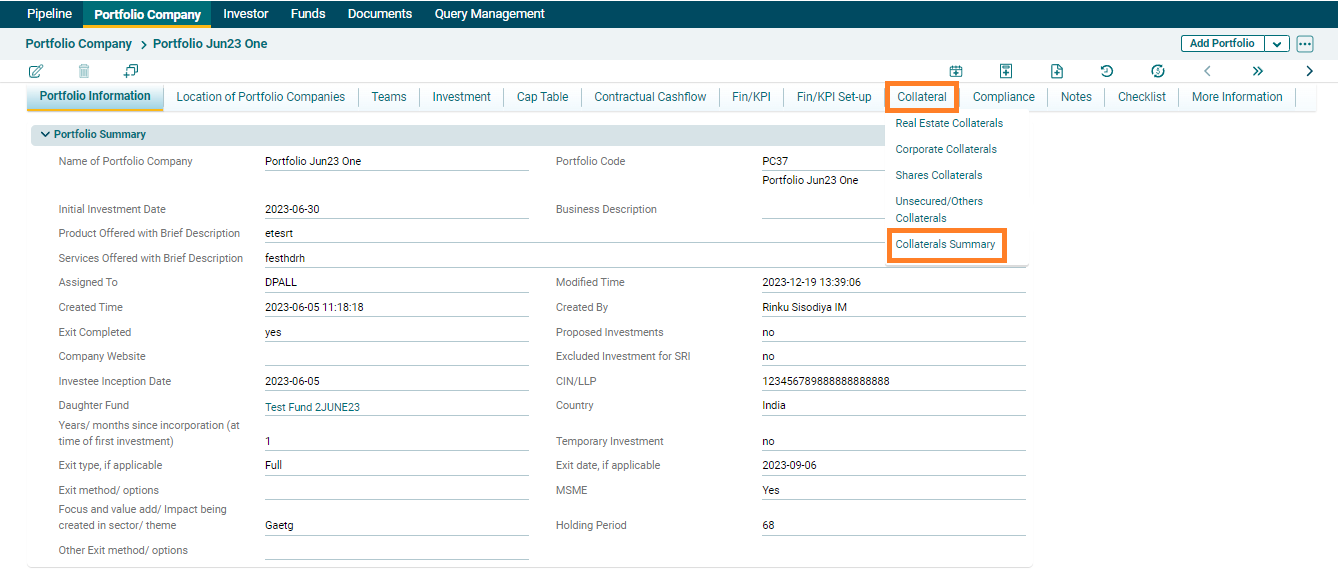Click the Name of Portfolio Company field
The width and height of the screenshot is (1338, 574).
click(396, 161)
